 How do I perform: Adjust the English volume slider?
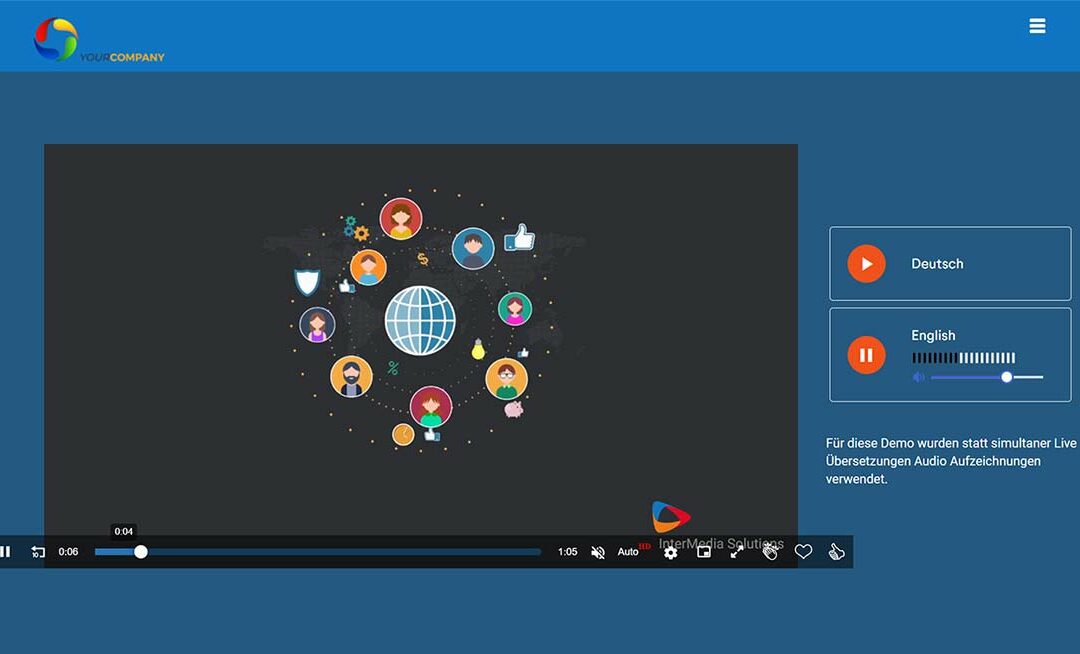(x=987, y=377)
